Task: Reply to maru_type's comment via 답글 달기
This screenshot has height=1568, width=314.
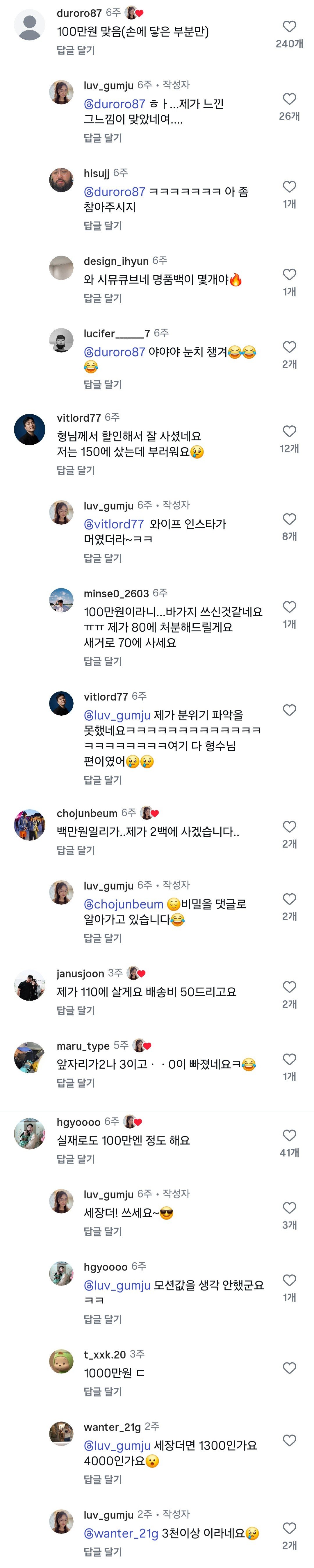Action: coord(76,1082)
